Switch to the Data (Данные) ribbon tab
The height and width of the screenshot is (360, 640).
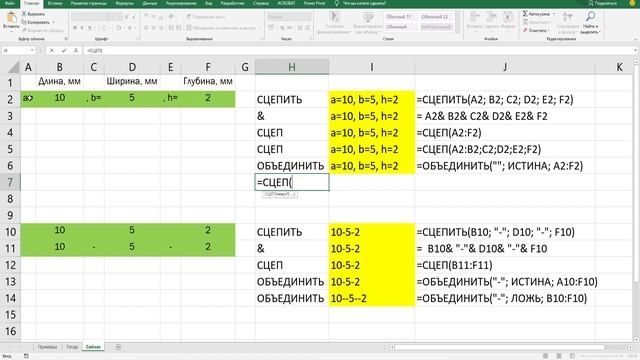[x=150, y=3]
